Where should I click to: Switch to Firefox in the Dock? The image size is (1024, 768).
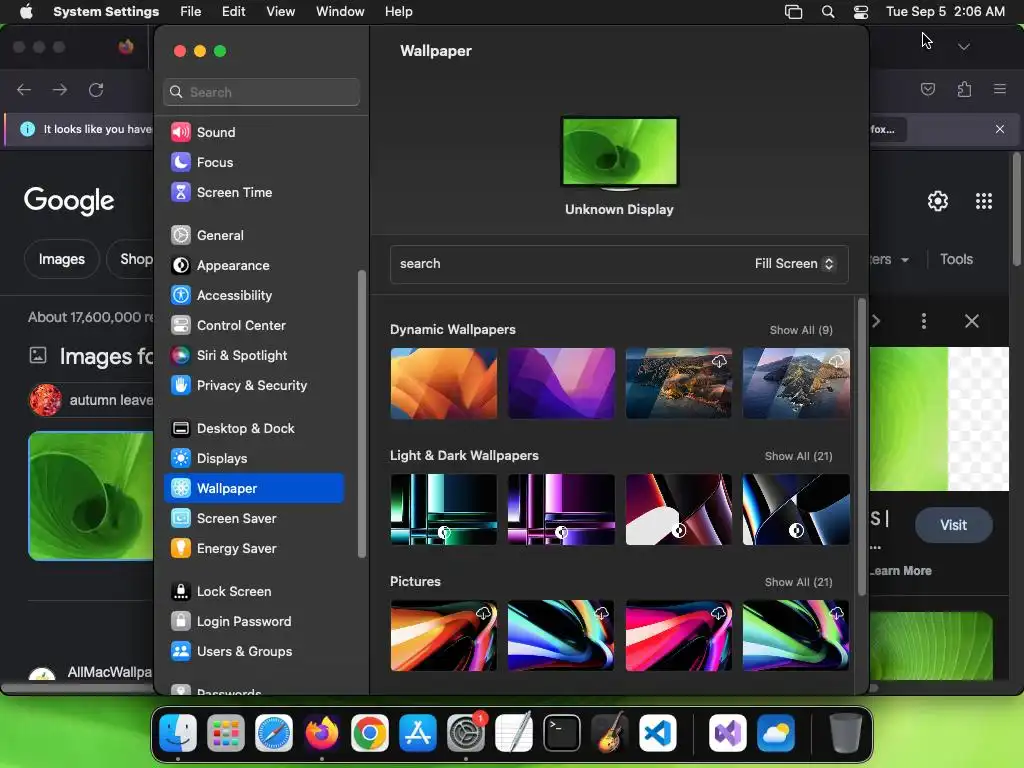322,733
